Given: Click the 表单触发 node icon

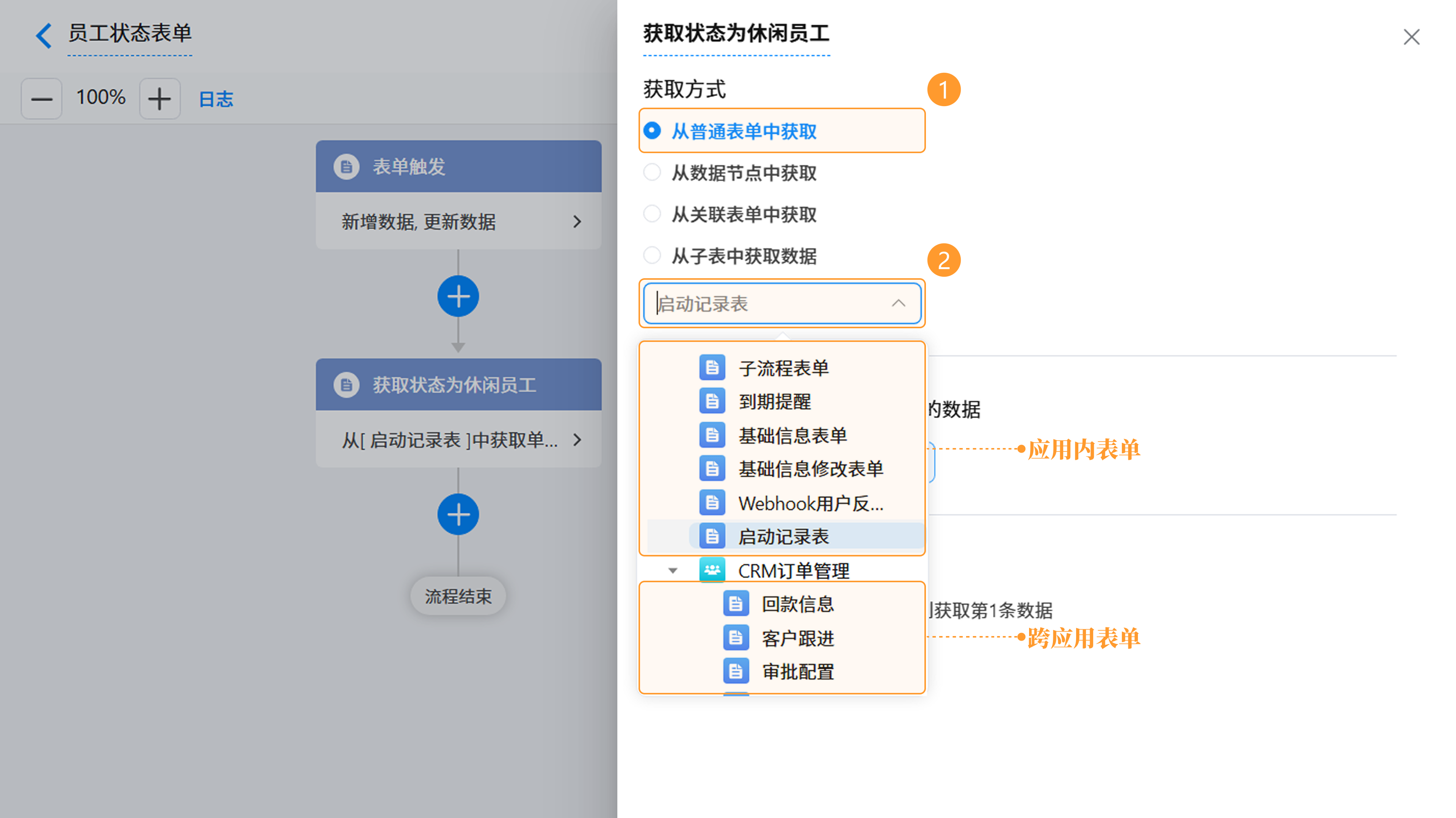Looking at the screenshot, I should 346,167.
